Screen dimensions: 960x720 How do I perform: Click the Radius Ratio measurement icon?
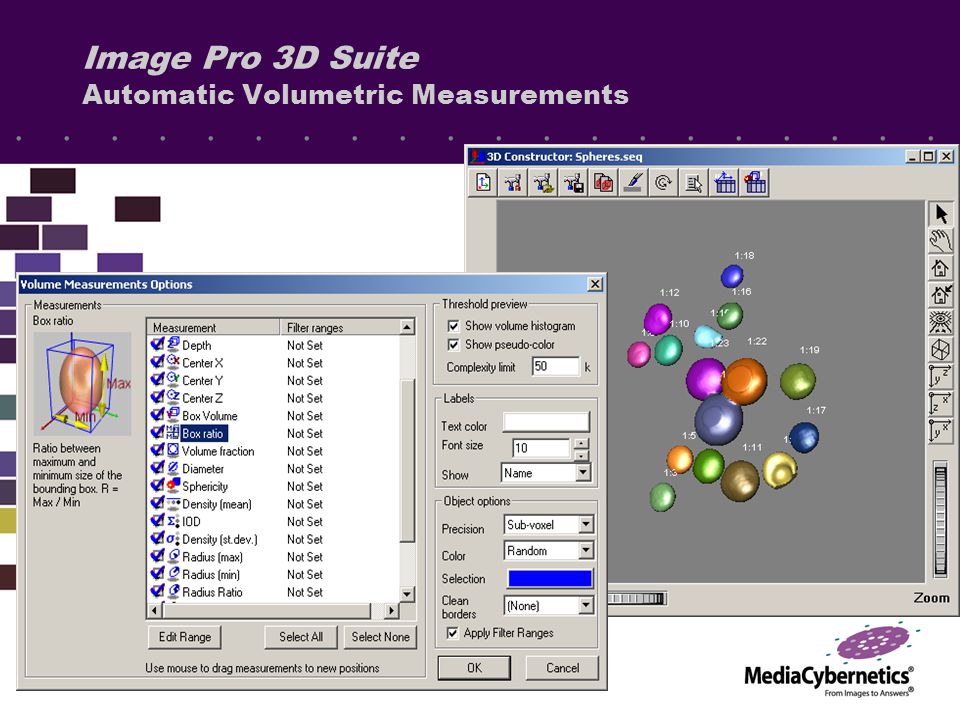coord(173,592)
